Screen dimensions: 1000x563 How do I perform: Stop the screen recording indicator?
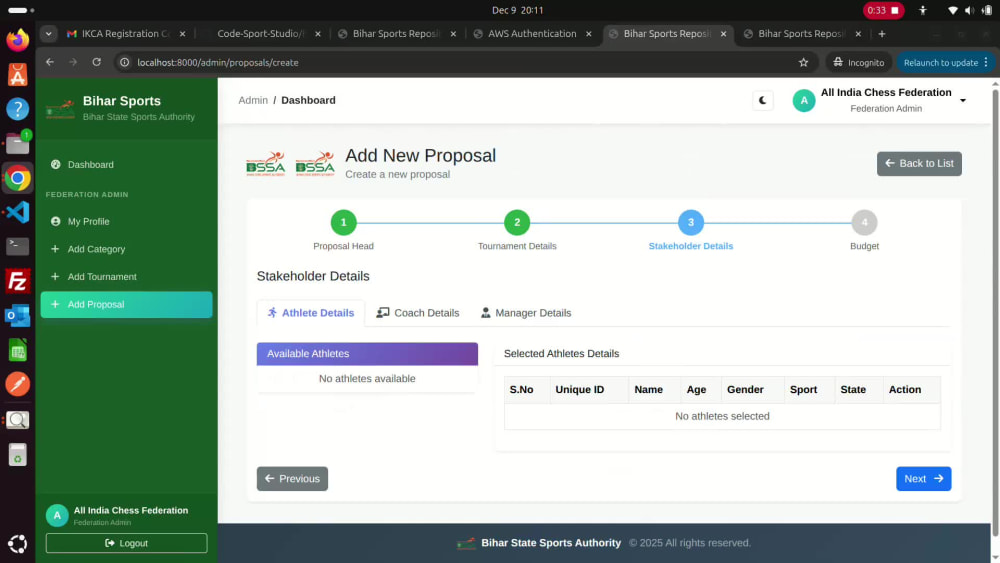coord(883,10)
